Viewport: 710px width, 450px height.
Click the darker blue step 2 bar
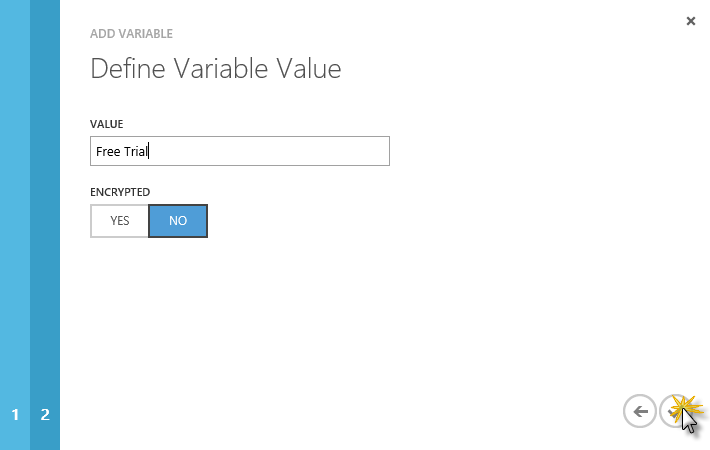click(45, 225)
